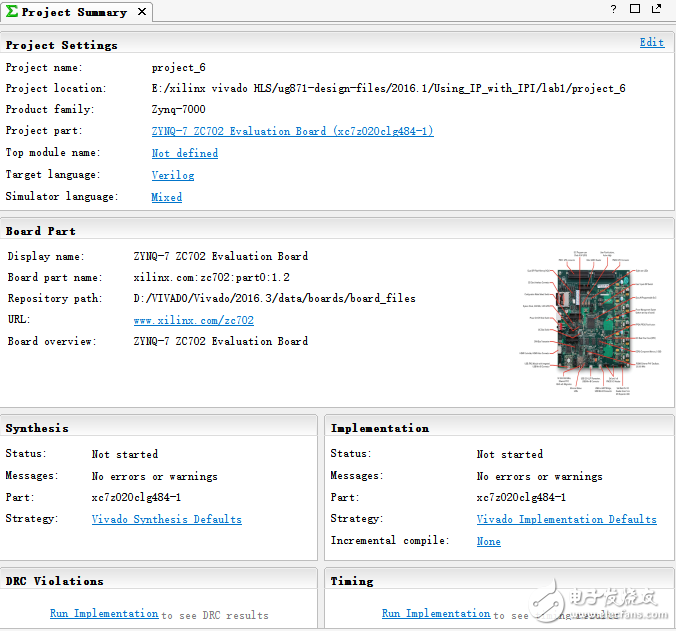Close the Project Summary tab
This screenshot has height=631, width=676.
pos(142,12)
